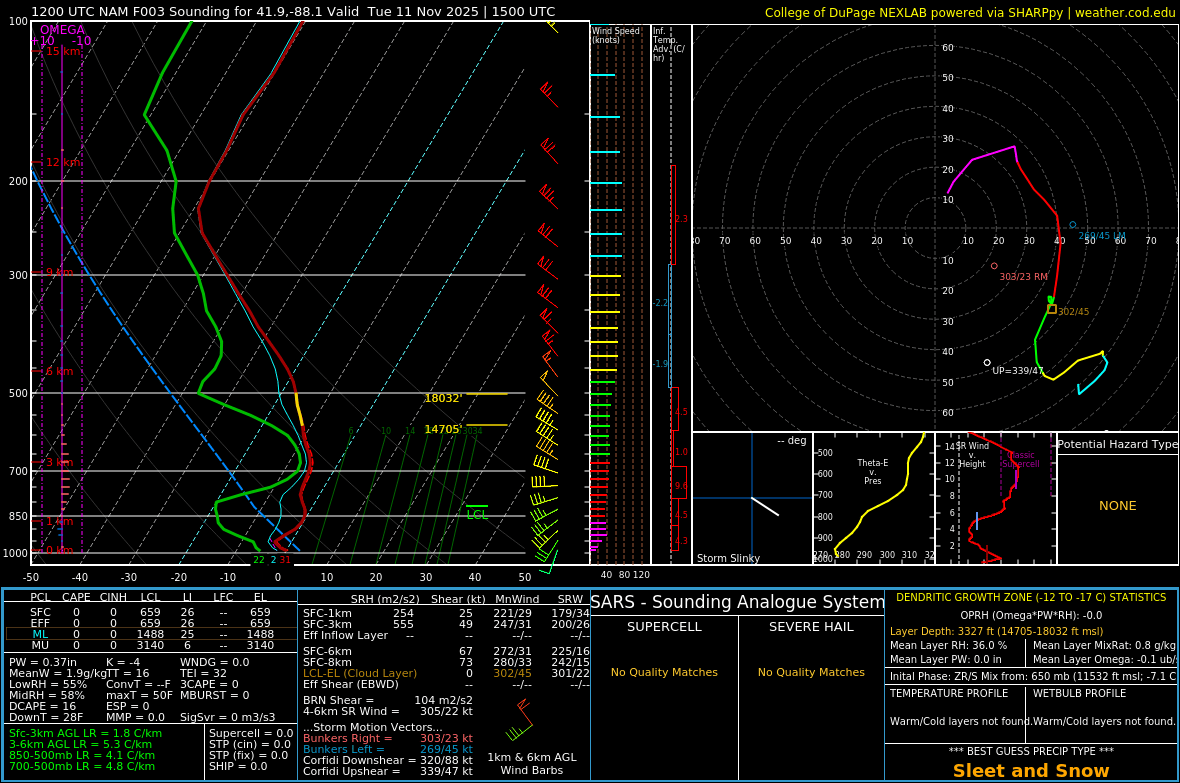Screen dimensions: 1180x783
Task: Click the 'K = -4' index value
Action: 123,662
